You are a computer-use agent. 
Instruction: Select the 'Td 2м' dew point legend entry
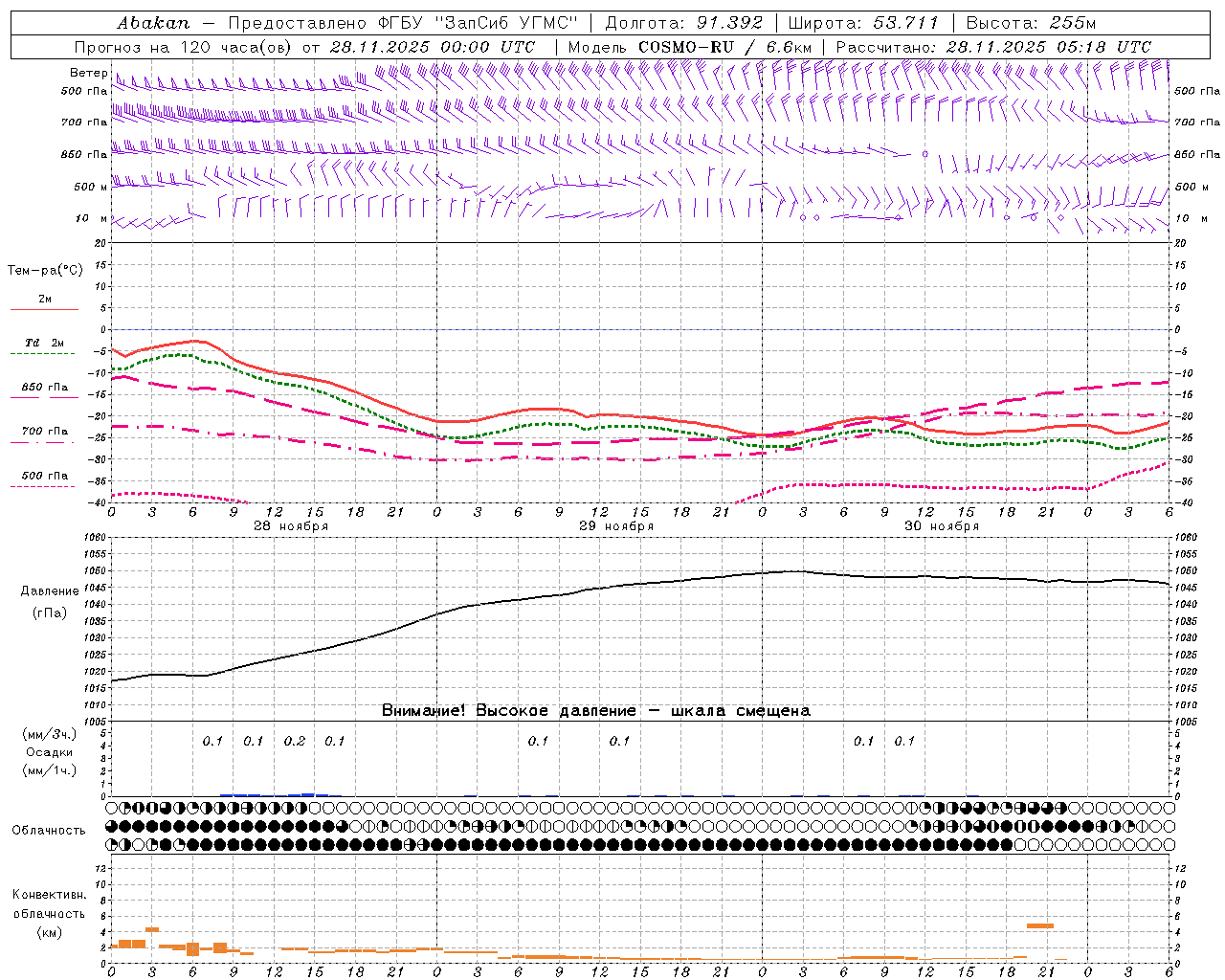point(45,343)
